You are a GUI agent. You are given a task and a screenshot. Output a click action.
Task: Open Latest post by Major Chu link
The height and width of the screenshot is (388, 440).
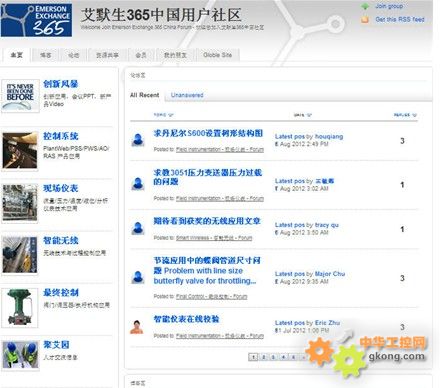310,274
